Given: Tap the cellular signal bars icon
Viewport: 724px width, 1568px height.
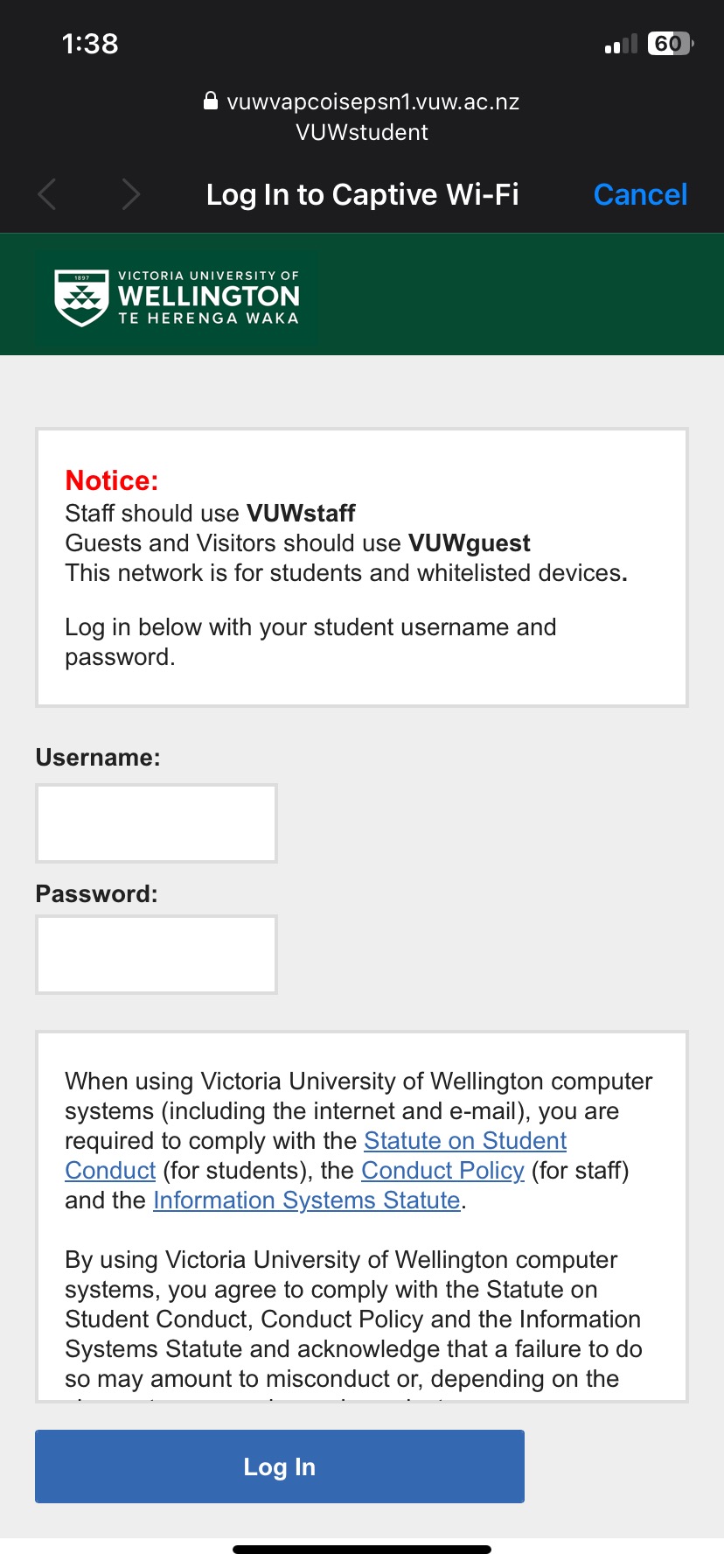Looking at the screenshot, I should click(621, 45).
